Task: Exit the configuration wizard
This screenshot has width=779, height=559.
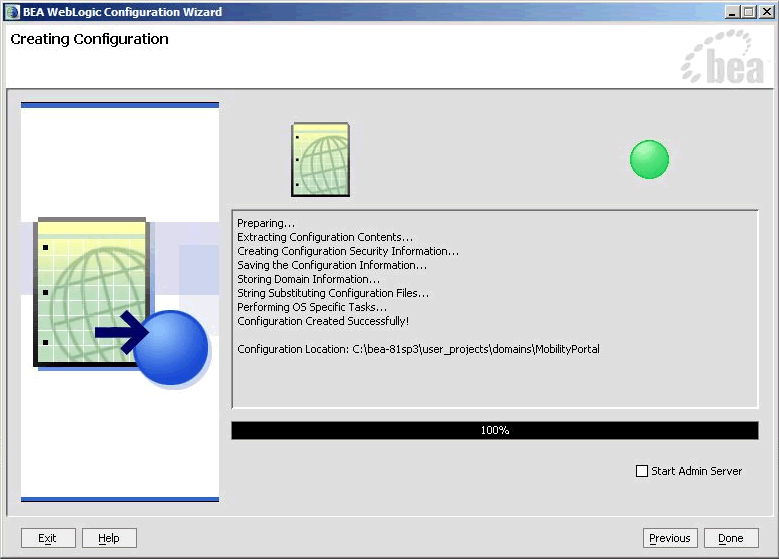Action: [x=48, y=538]
